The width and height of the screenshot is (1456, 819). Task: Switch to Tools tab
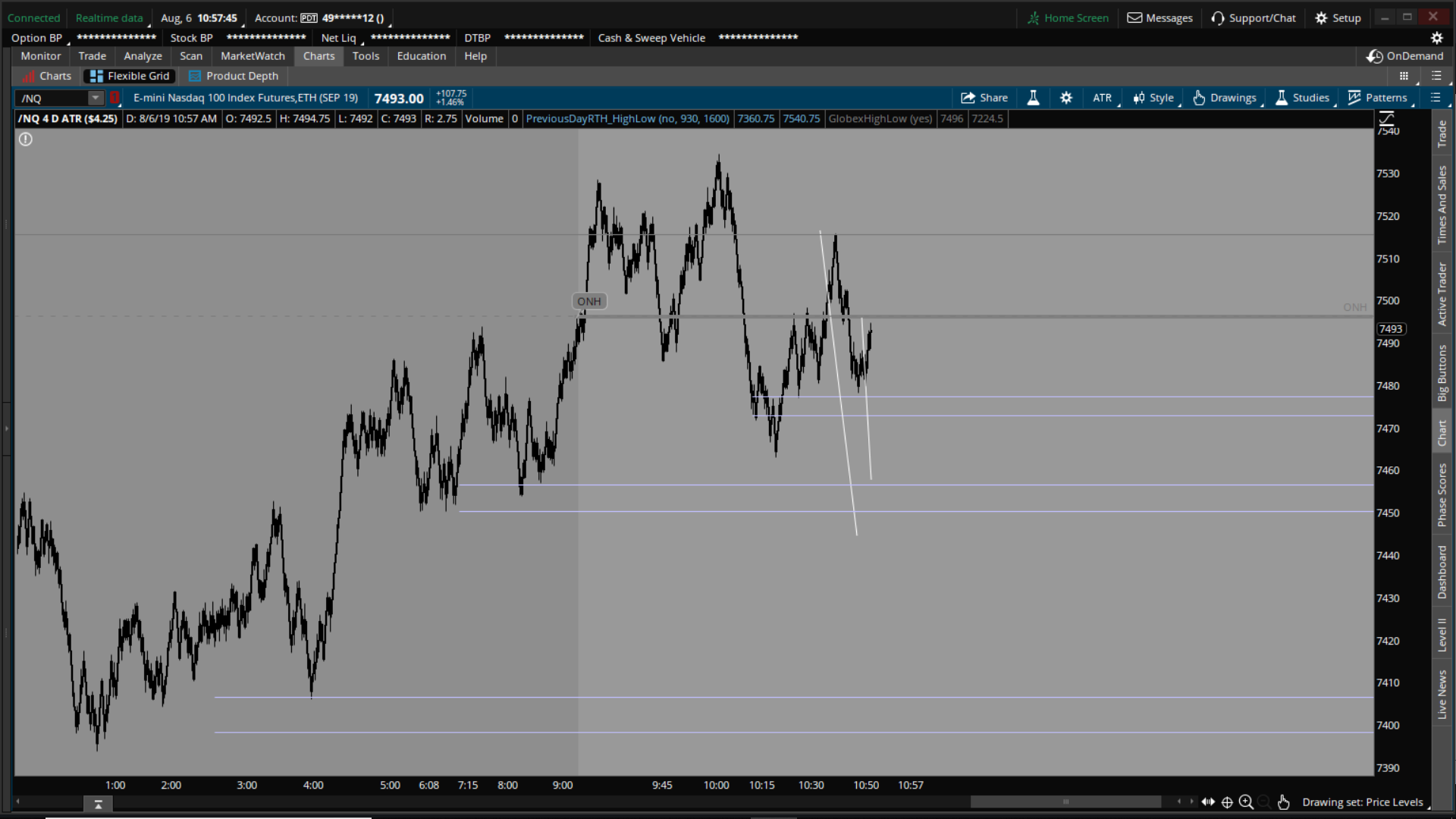click(x=366, y=56)
